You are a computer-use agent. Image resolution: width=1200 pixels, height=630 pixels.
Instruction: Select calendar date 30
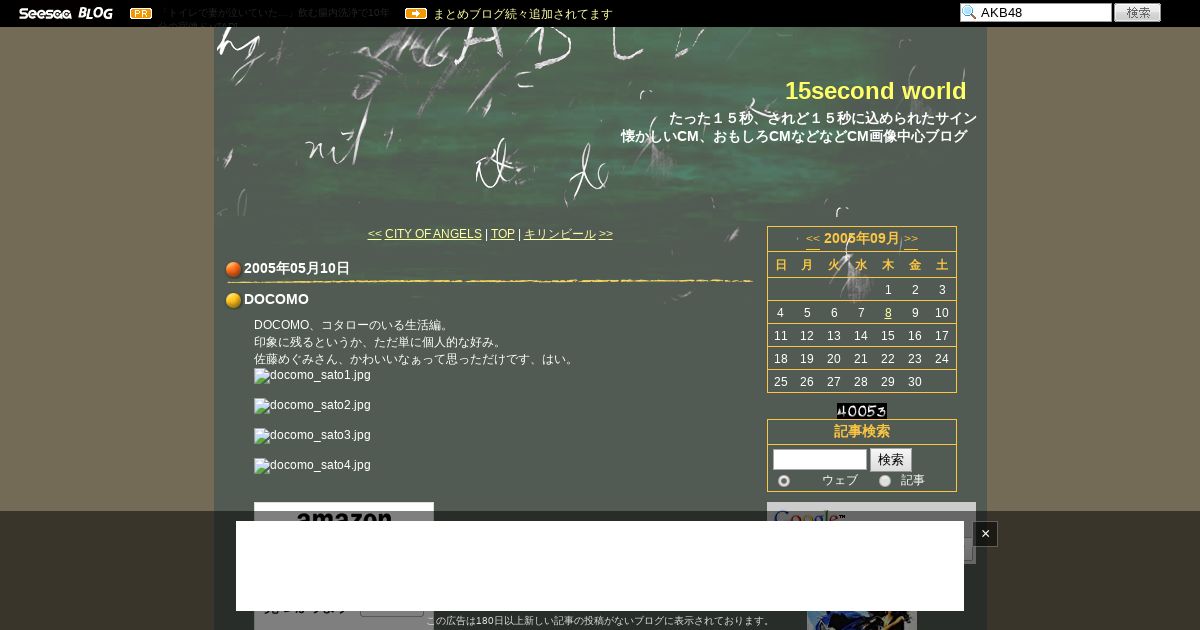915,382
